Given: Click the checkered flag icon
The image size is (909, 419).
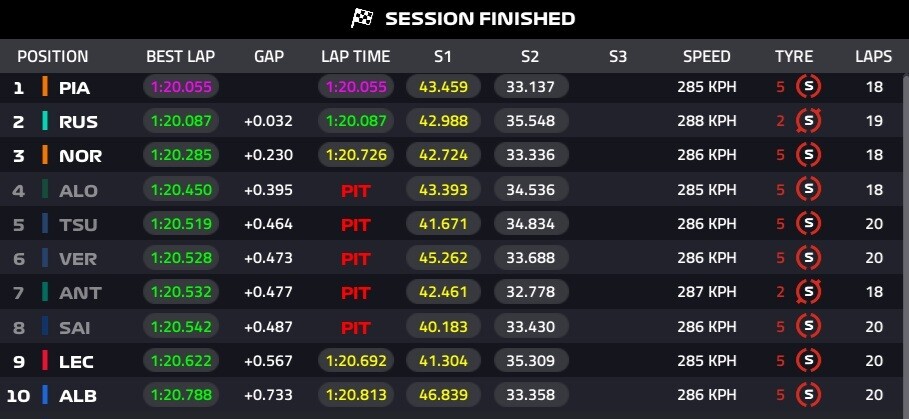Looking at the screenshot, I should click(362, 18).
